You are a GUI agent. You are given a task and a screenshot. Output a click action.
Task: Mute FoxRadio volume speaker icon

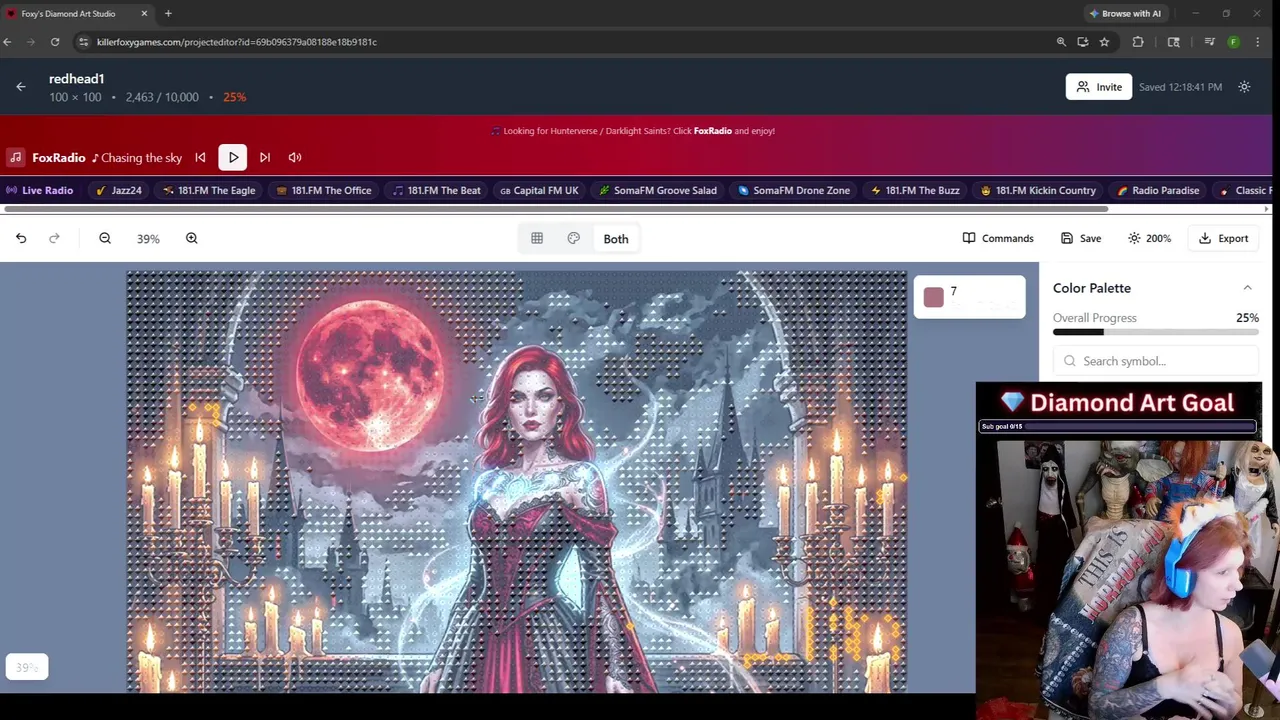point(295,157)
